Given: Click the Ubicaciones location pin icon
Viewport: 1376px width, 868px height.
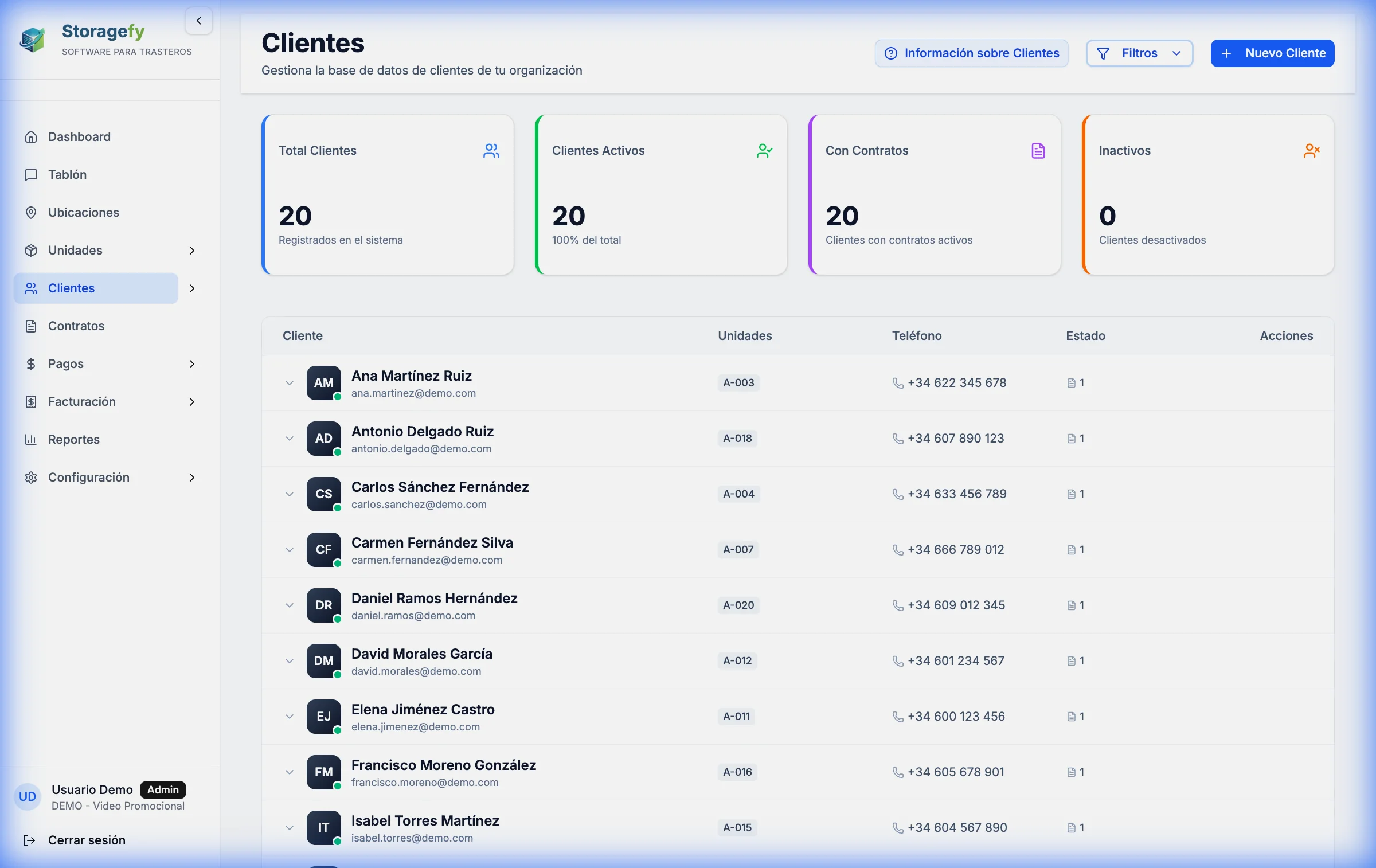Looking at the screenshot, I should coord(31,212).
